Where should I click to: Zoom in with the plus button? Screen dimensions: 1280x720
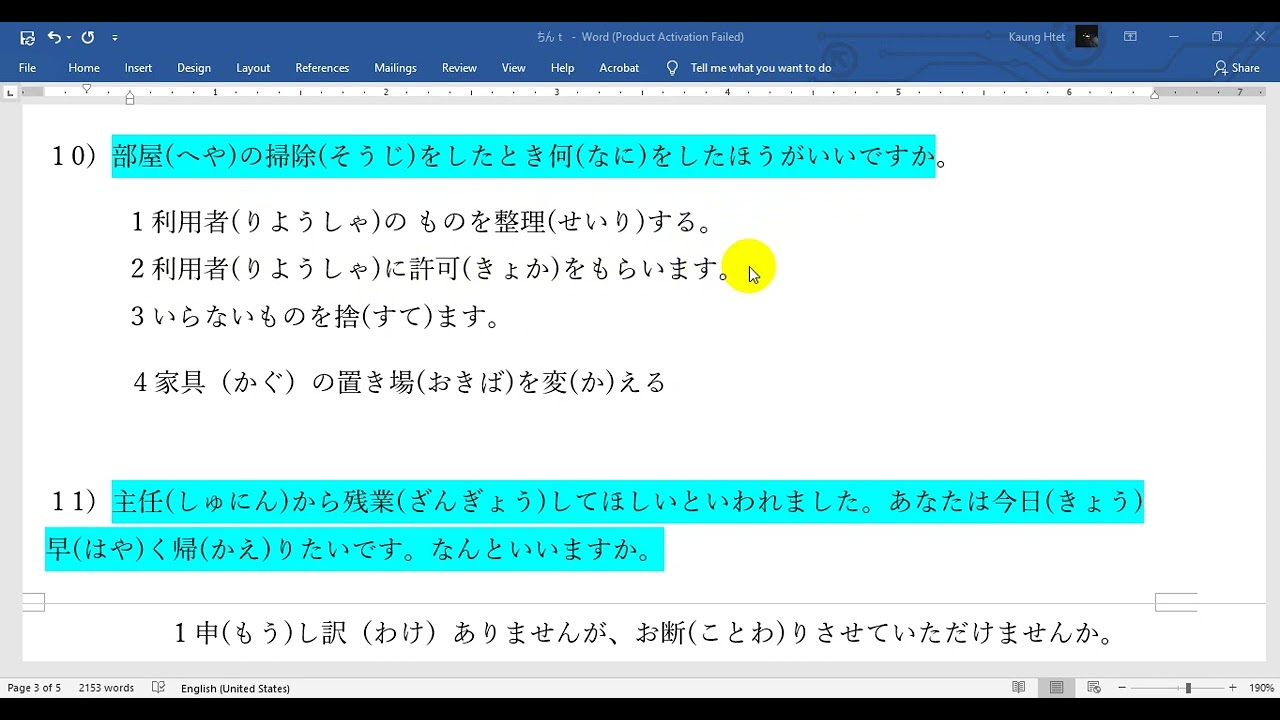pyautogui.click(x=1232, y=688)
